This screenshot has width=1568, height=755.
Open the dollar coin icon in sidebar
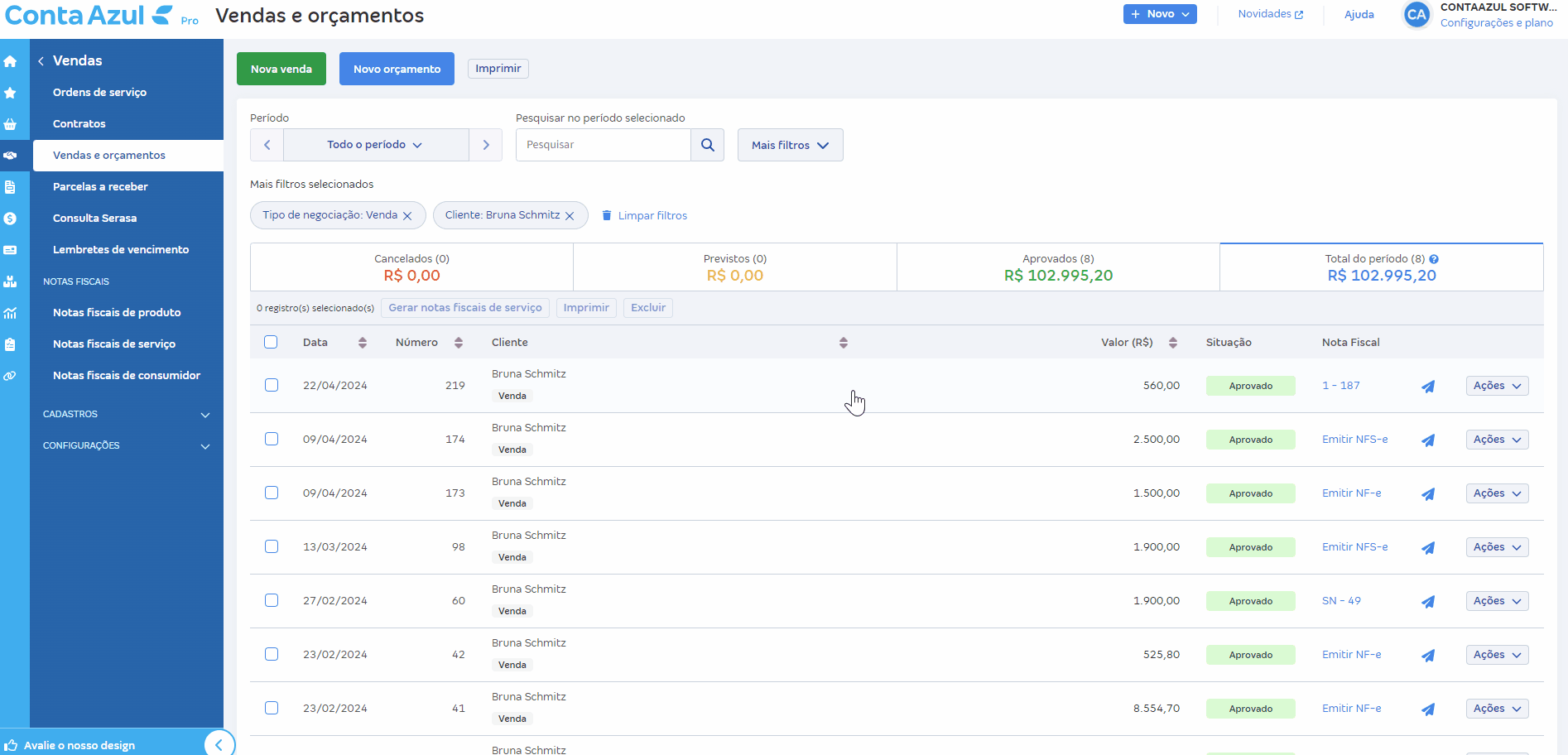point(10,219)
